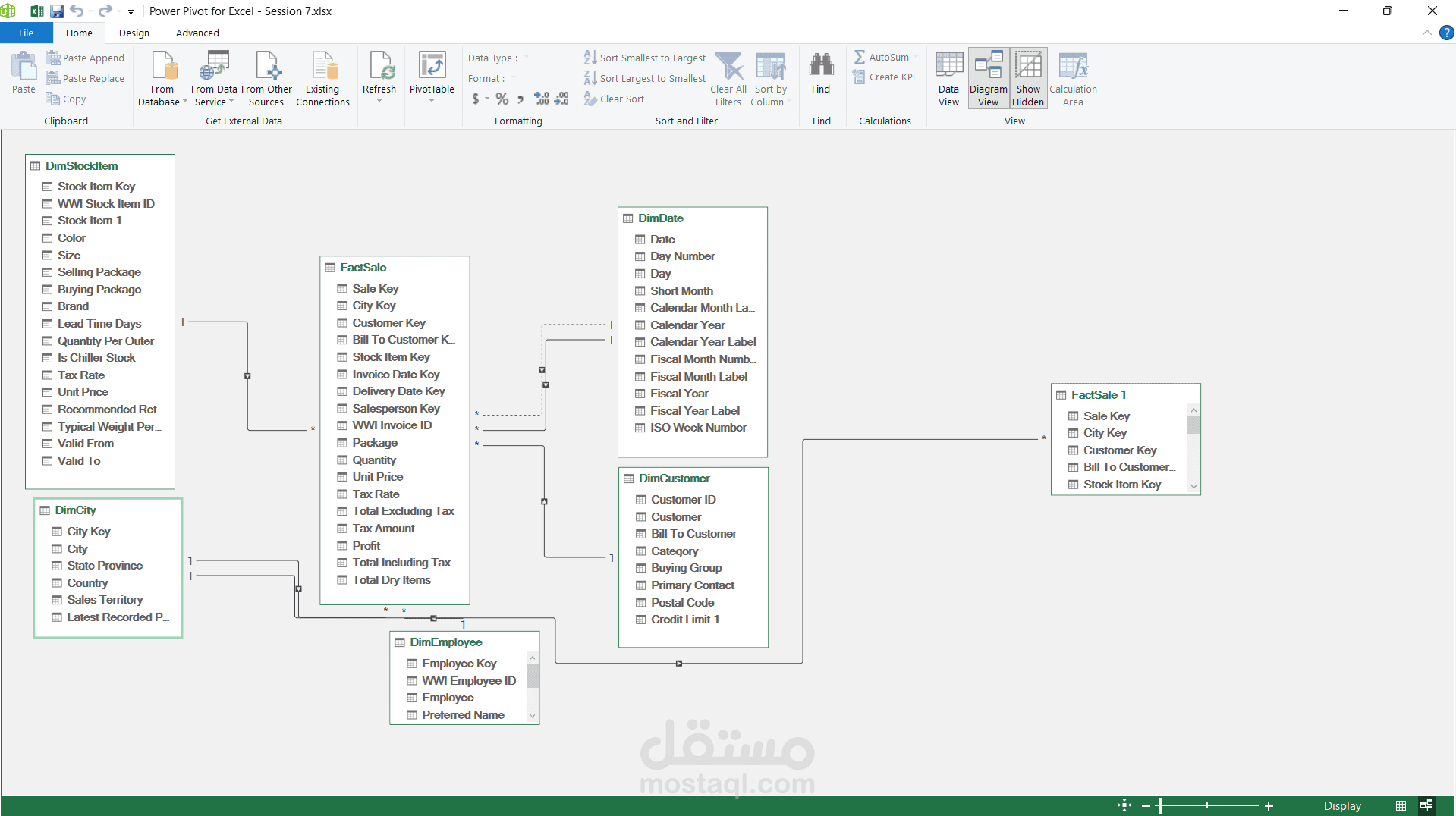Image resolution: width=1456 pixels, height=816 pixels.
Task: Click the AutoSum button
Action: pos(882,57)
